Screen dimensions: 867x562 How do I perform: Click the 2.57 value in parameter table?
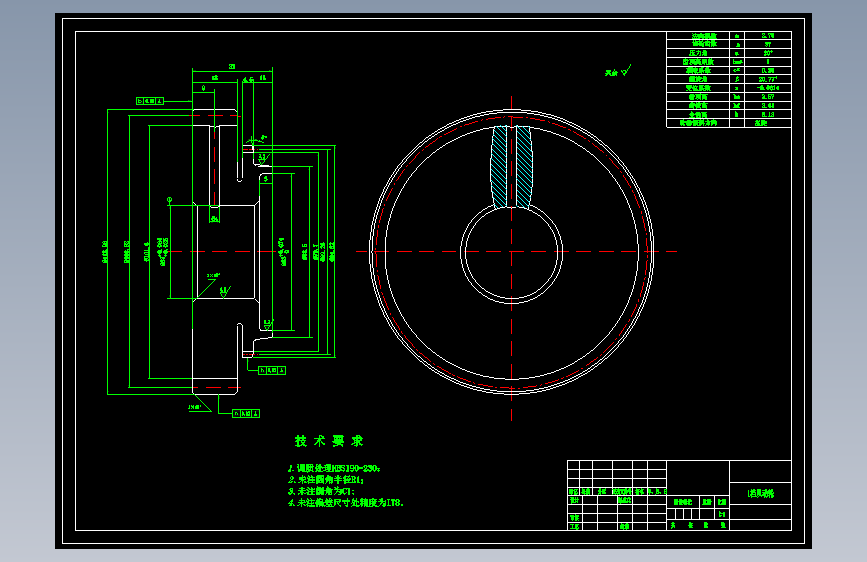(x=767, y=97)
